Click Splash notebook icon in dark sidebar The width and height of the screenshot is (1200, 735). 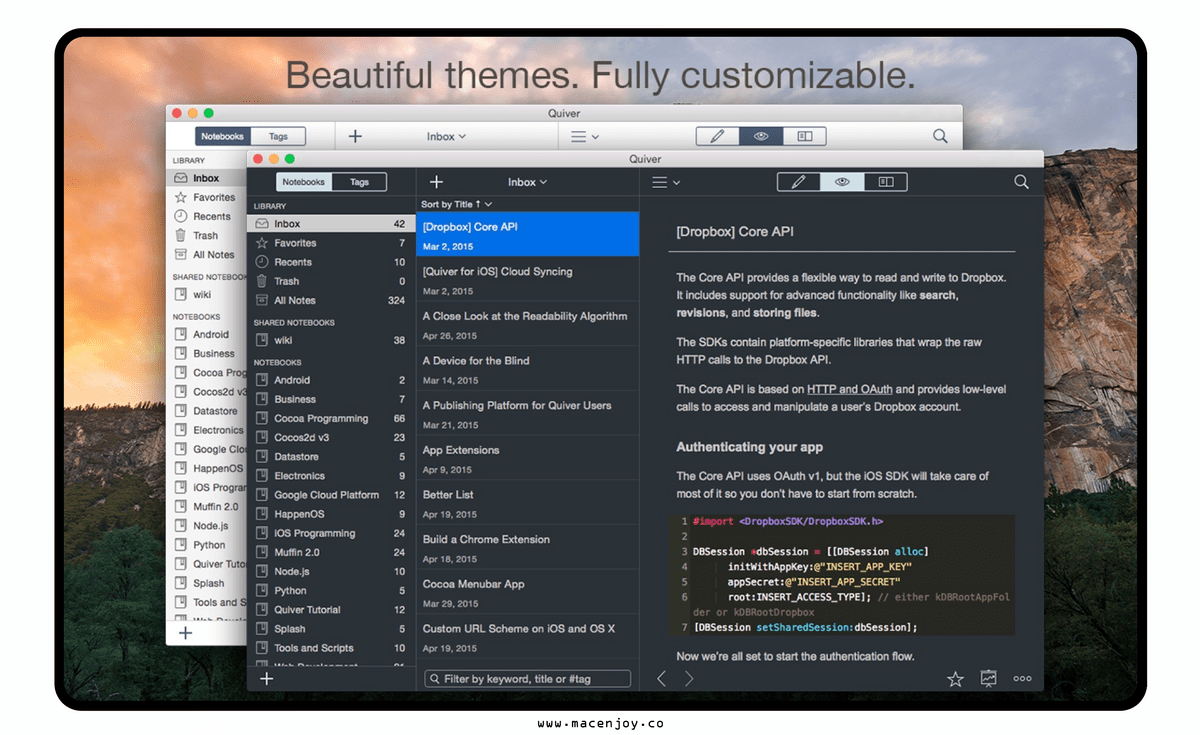[x=262, y=629]
